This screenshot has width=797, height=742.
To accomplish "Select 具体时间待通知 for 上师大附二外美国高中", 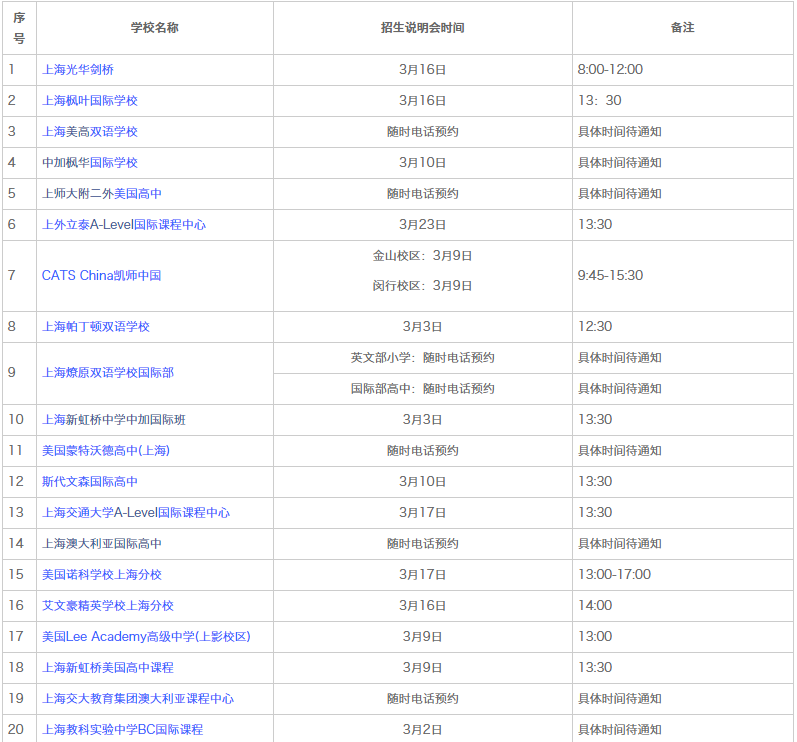I will [x=620, y=194].
